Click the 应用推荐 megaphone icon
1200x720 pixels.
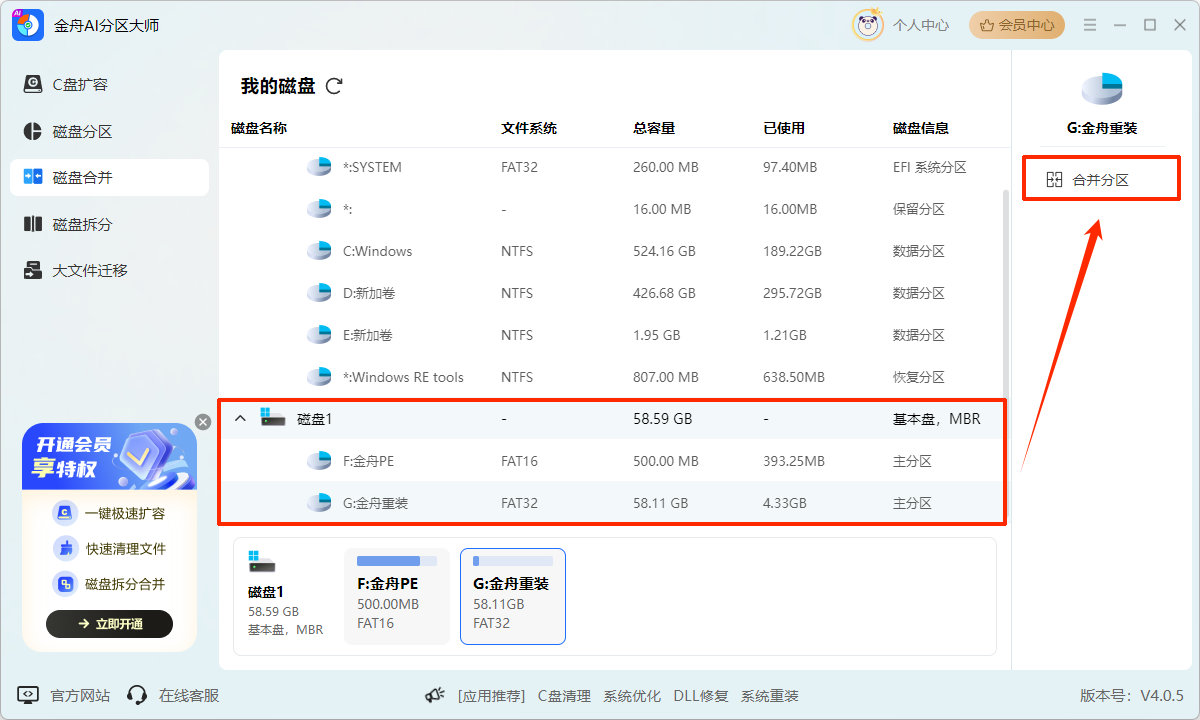434,695
